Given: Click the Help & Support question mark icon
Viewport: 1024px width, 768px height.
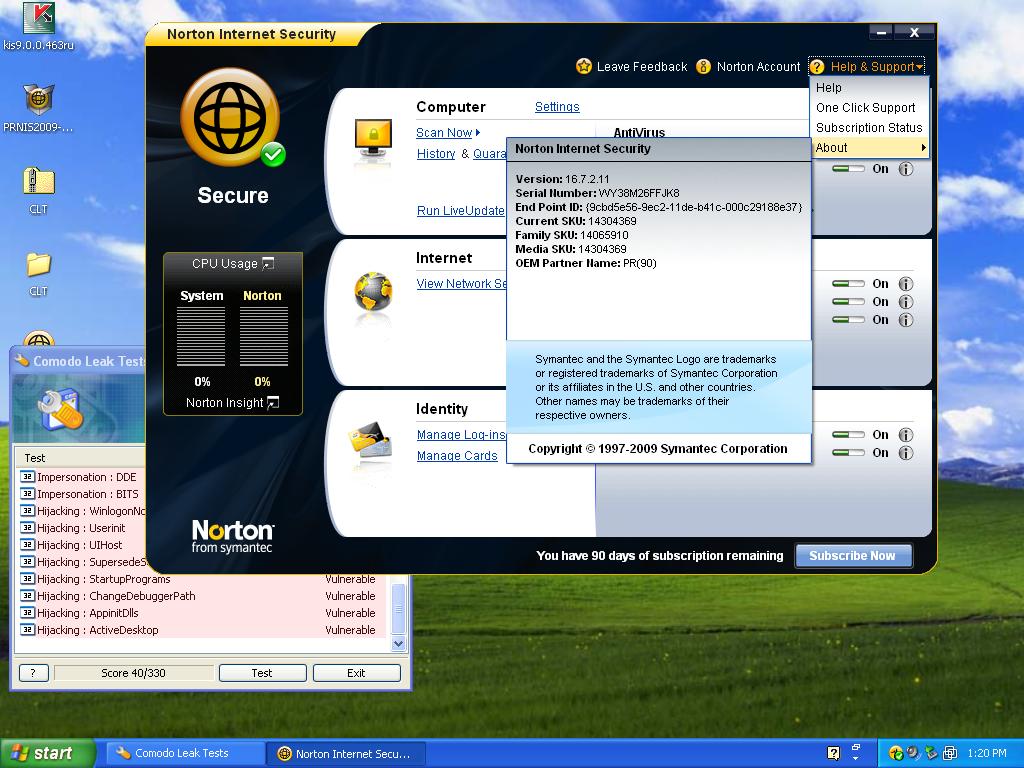Looking at the screenshot, I should click(x=817, y=67).
